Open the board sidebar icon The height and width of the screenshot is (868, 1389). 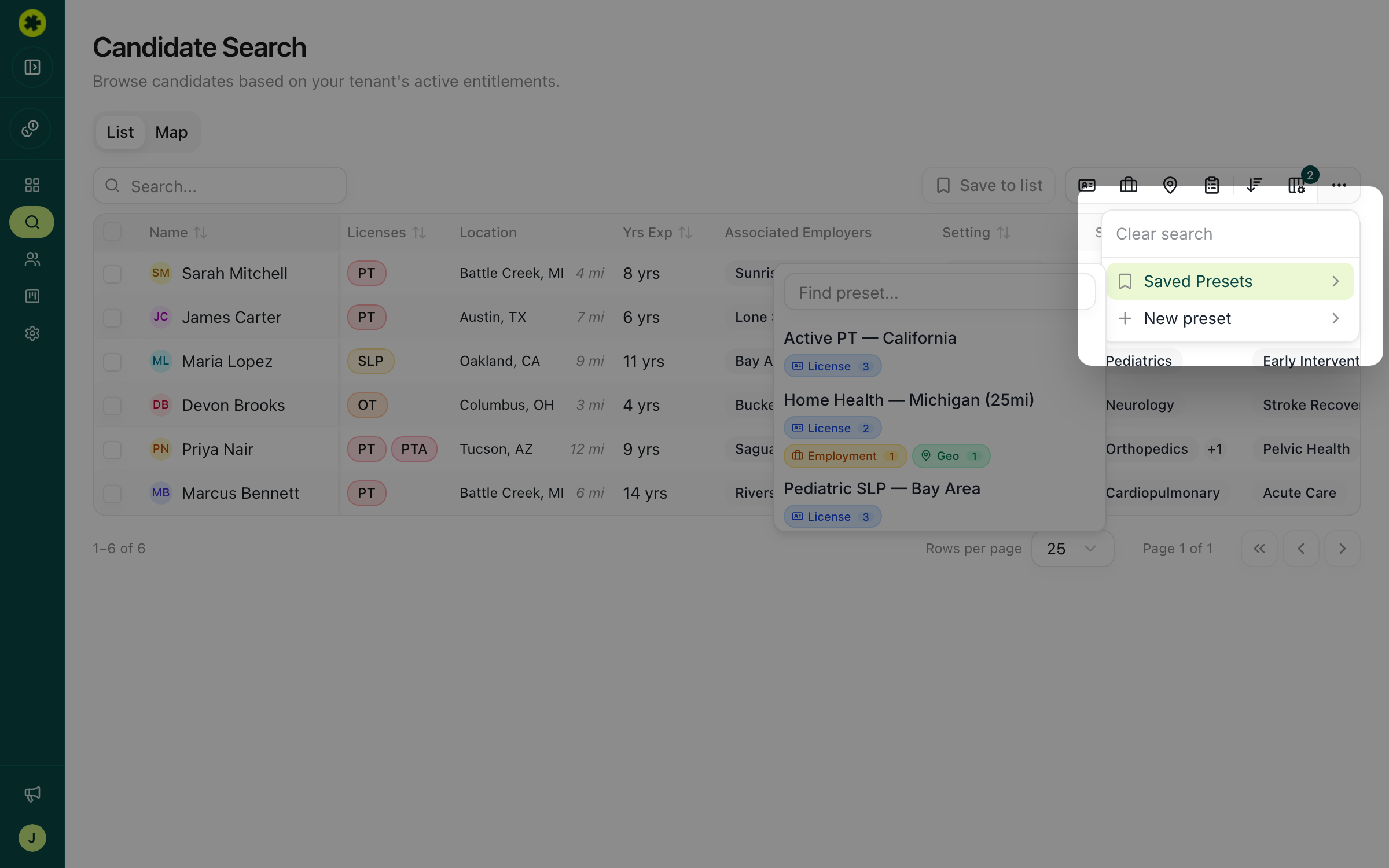tap(32, 296)
